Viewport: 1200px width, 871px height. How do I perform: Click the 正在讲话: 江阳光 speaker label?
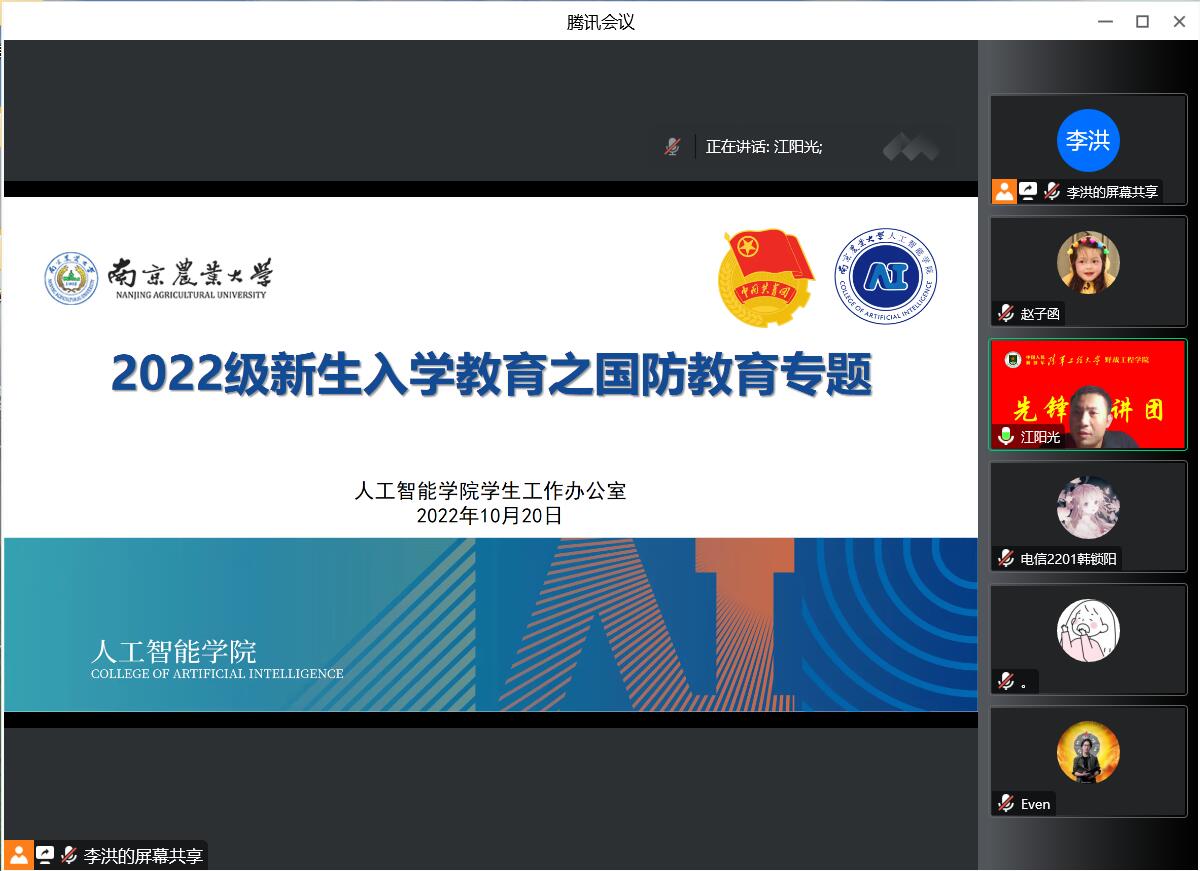click(764, 147)
